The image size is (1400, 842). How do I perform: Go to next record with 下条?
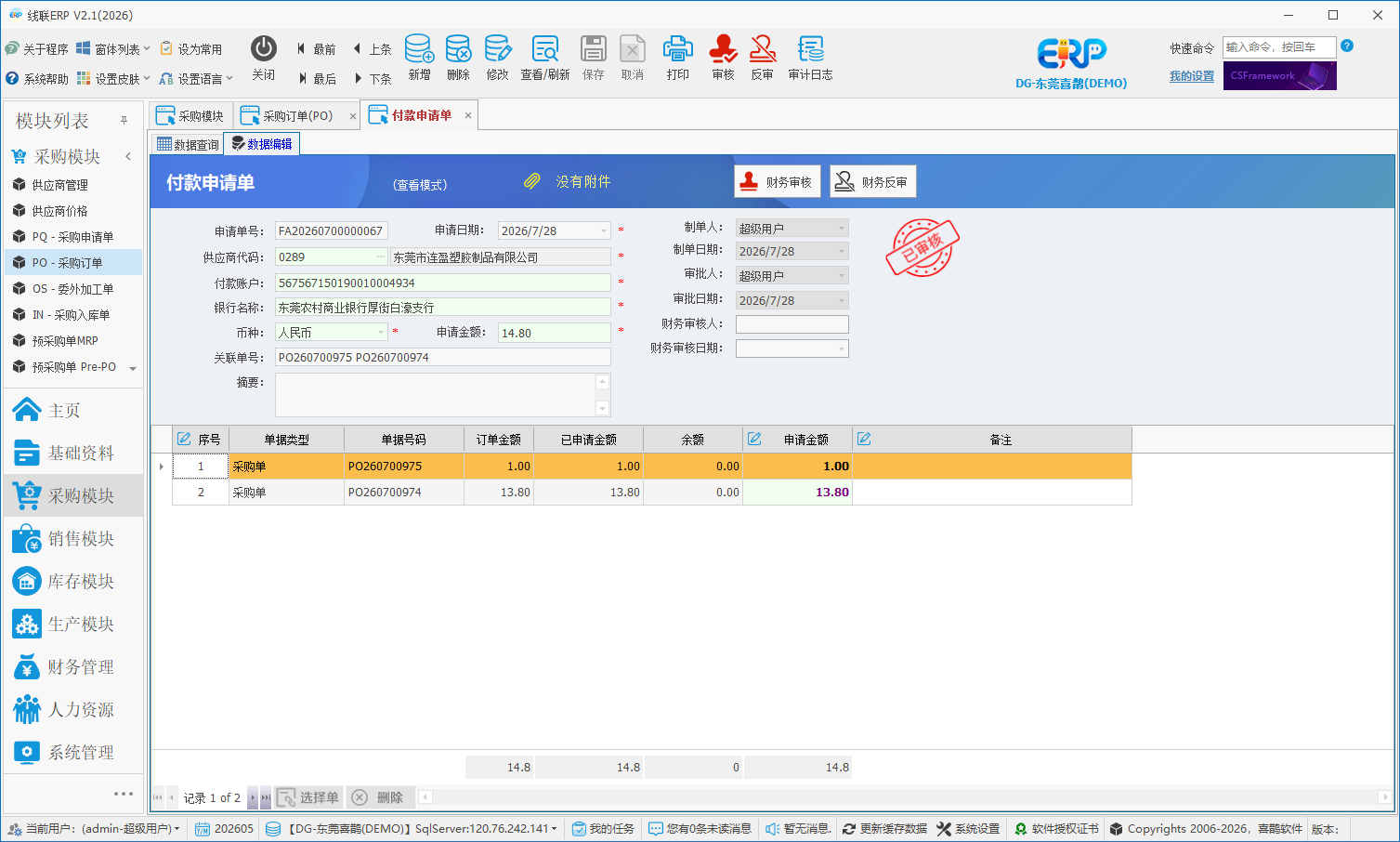coord(372,79)
